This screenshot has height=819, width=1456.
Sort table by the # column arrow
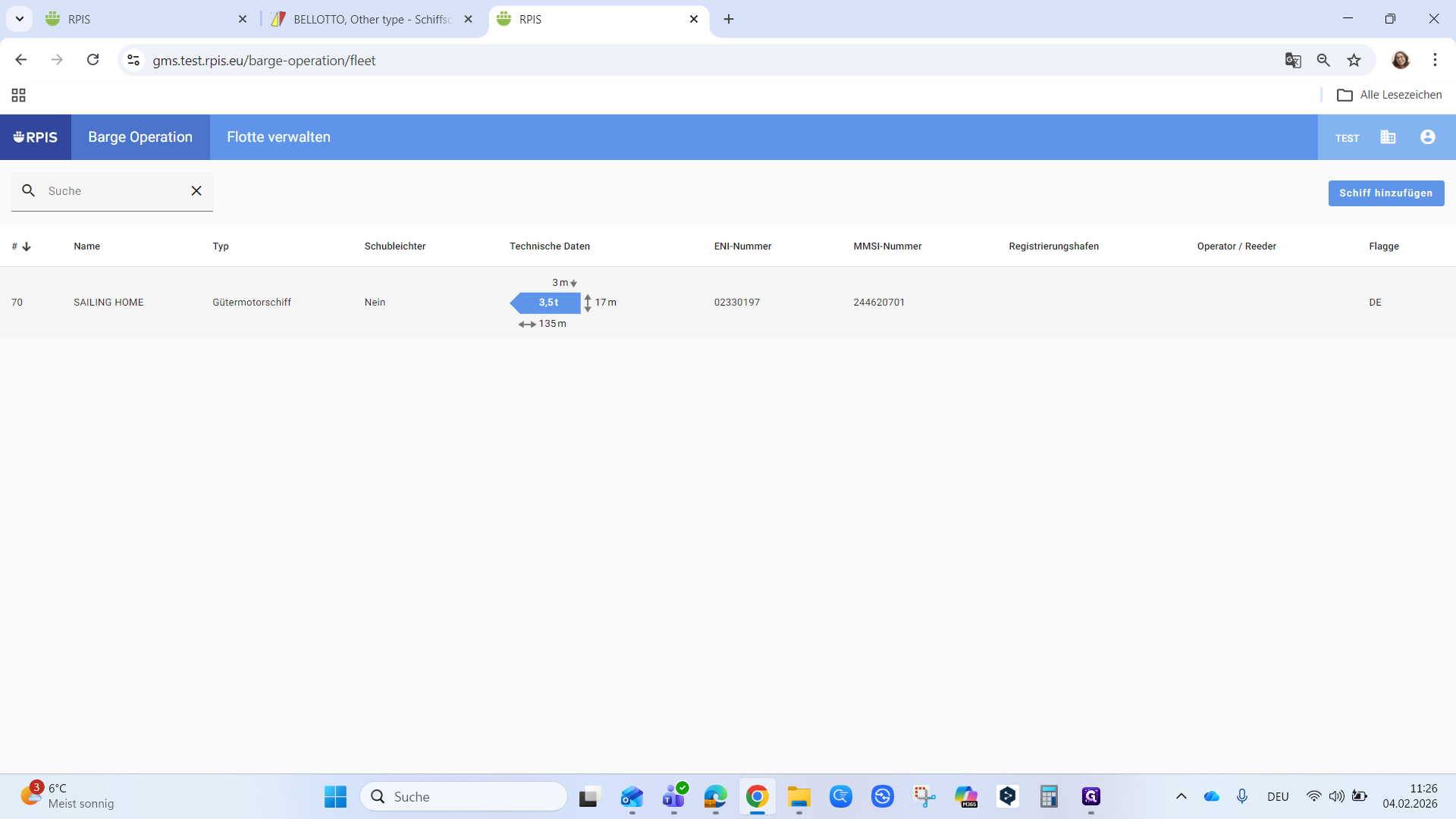click(x=27, y=246)
